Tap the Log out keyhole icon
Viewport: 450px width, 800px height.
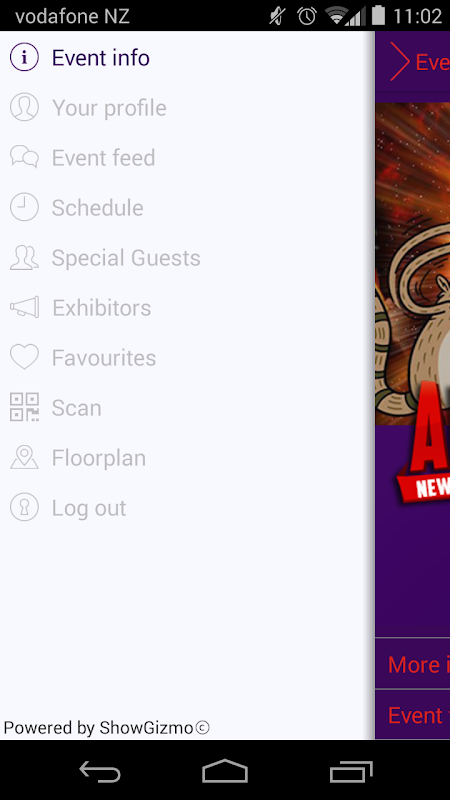pyautogui.click(x=24, y=507)
